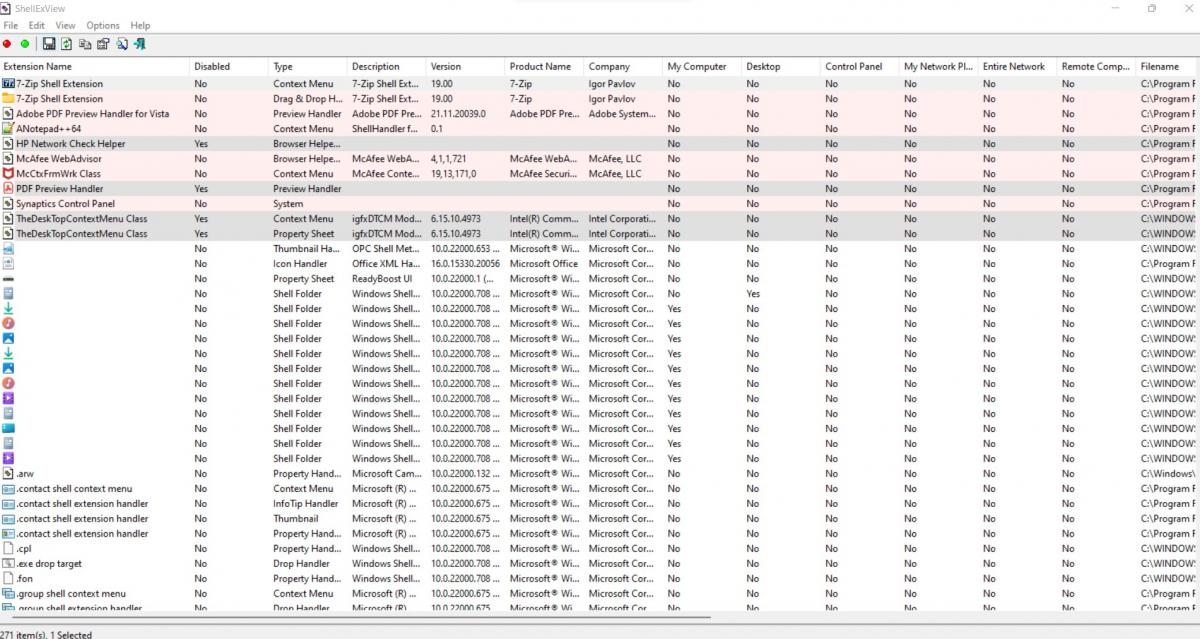Viewport: 1200px width, 639px height.
Task: Click the 'System' type cell
Action: click(288, 204)
